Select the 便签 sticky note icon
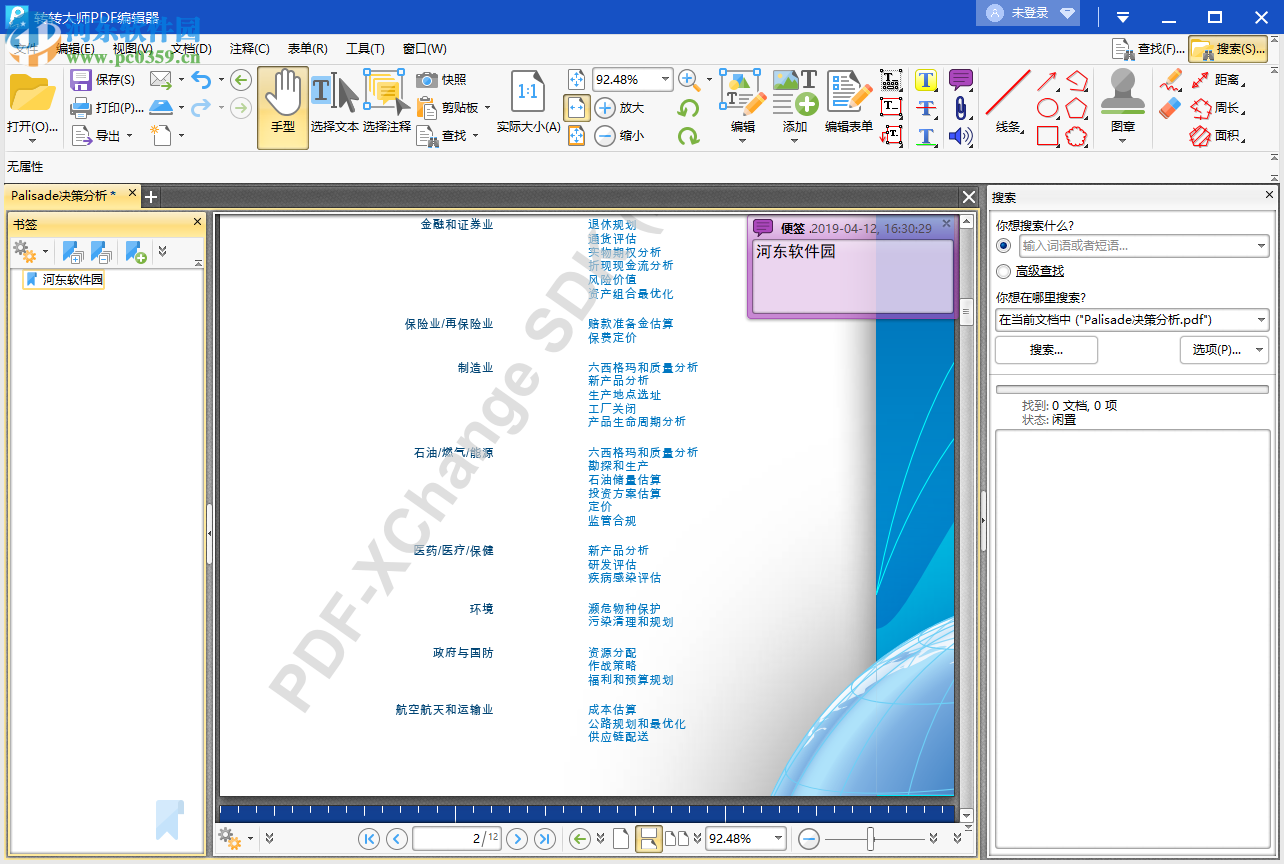The image size is (1284, 864). pos(961,78)
